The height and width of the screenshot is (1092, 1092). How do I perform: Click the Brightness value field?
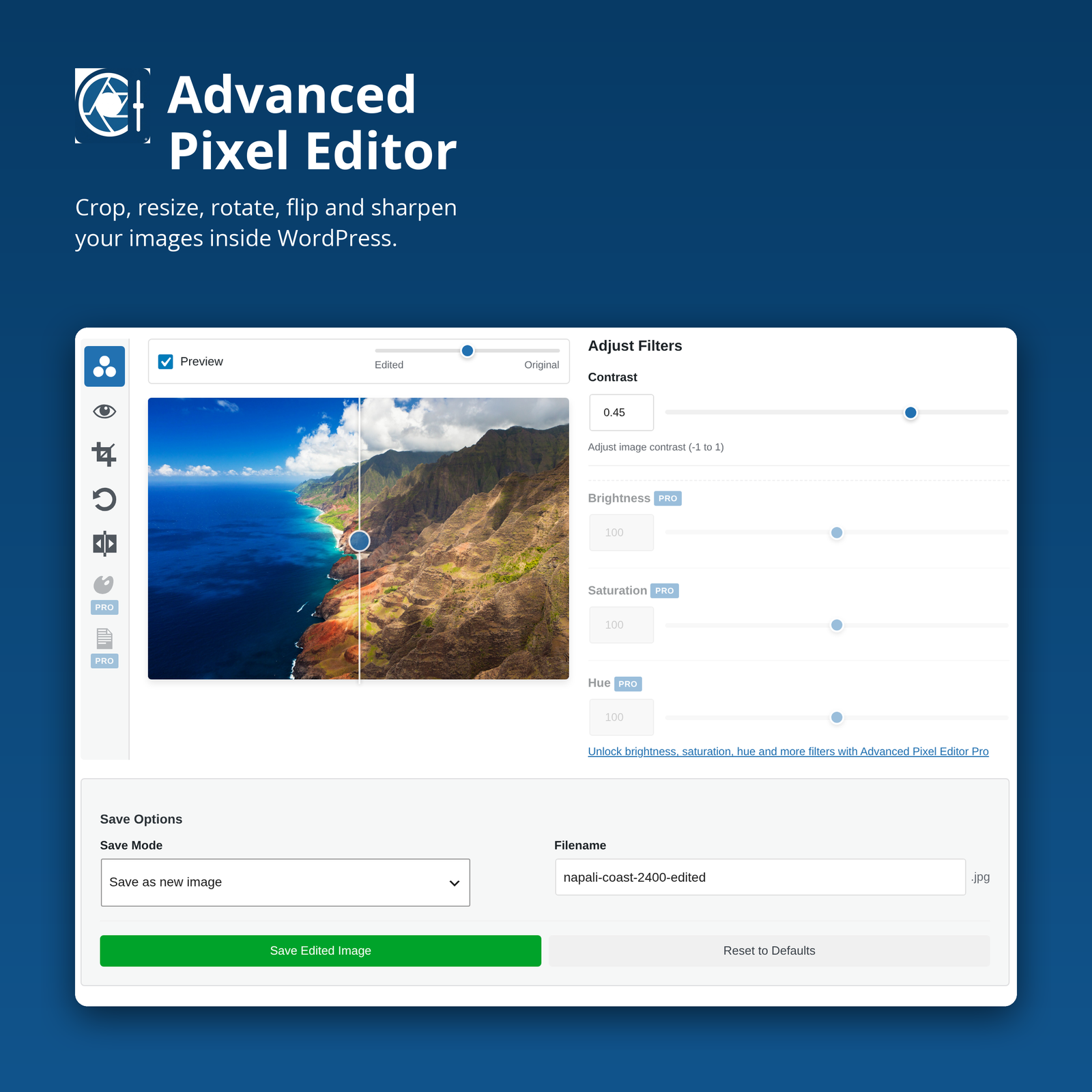tap(622, 532)
